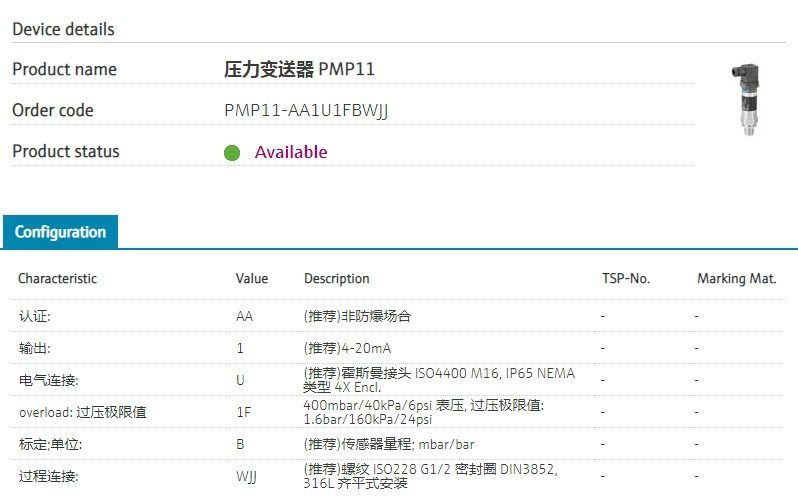The width and height of the screenshot is (798, 502).
Task: Click the value AA in the table
Action: point(244,316)
